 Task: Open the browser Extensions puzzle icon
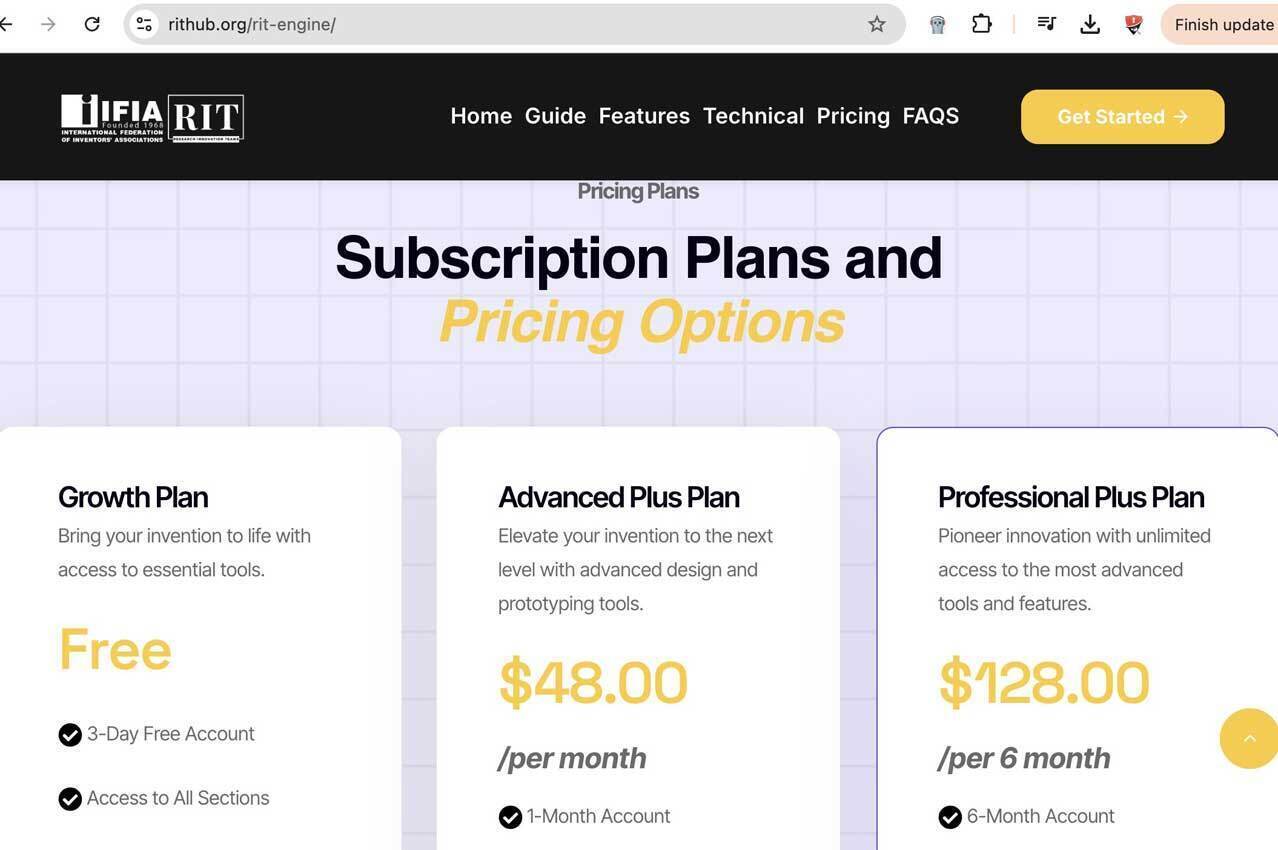[982, 24]
